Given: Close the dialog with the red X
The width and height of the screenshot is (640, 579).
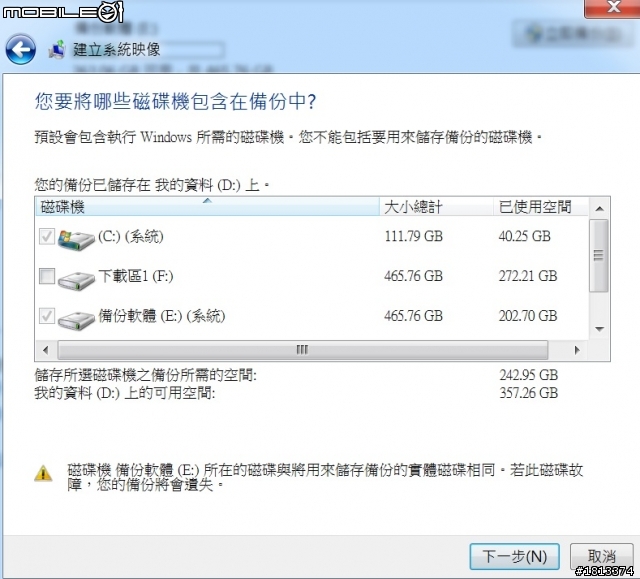Looking at the screenshot, I should (x=612, y=8).
